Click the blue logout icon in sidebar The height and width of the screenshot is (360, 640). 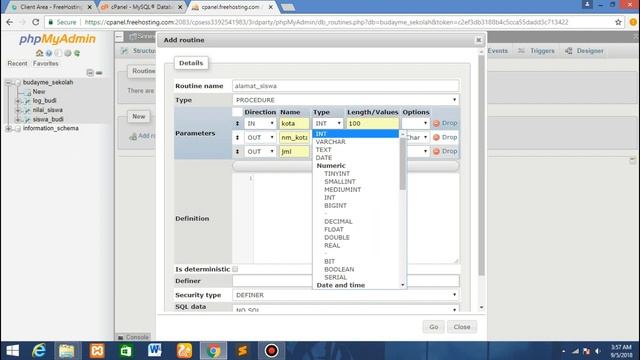pyautogui.click(x=49, y=53)
